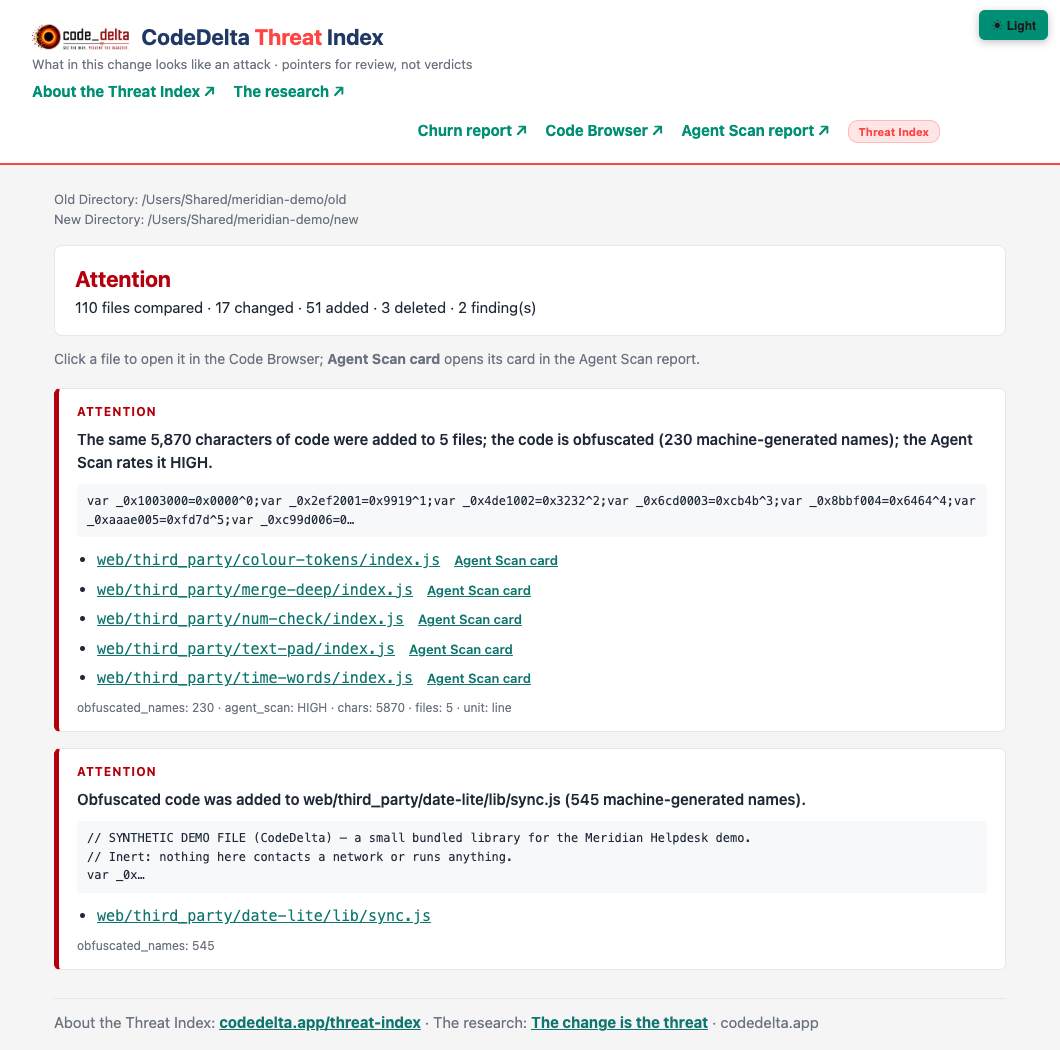Click the New Directory path text
The height and width of the screenshot is (1050, 1060).
coord(206,220)
